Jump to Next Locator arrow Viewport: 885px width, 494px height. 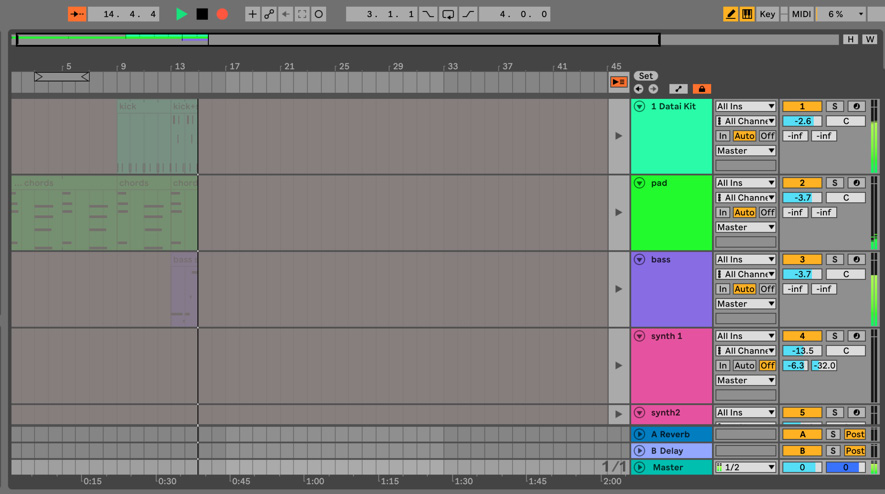653,89
